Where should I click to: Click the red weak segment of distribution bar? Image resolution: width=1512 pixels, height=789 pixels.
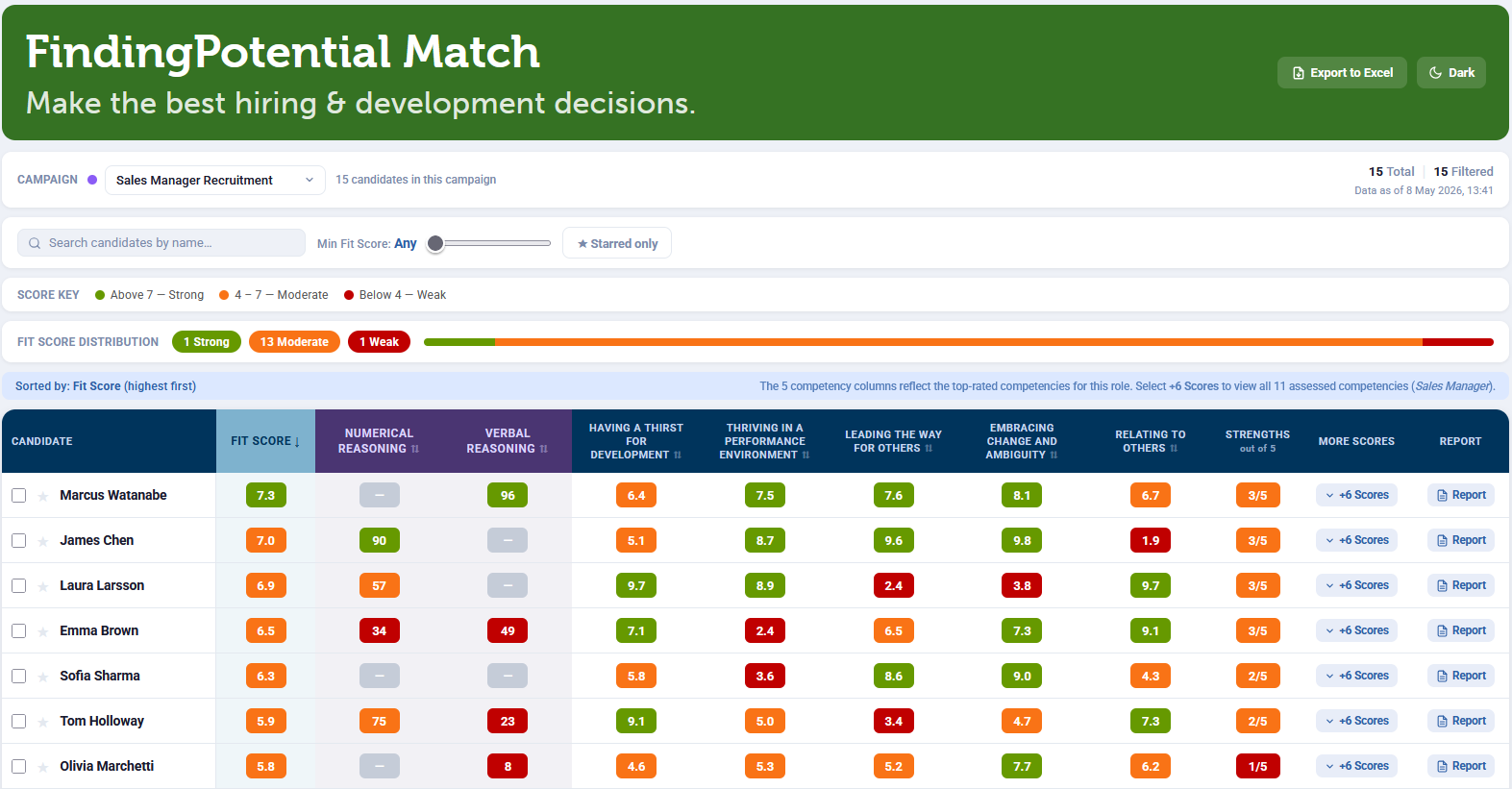tap(1458, 342)
